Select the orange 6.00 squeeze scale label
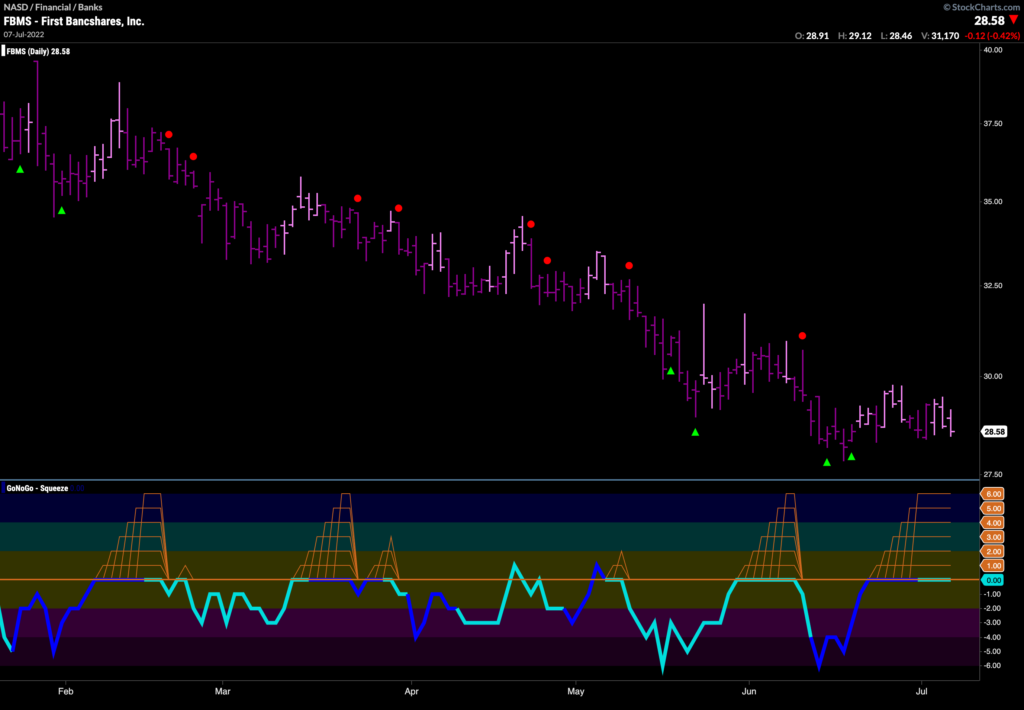Viewport: 1024px width, 710px height. (995, 494)
